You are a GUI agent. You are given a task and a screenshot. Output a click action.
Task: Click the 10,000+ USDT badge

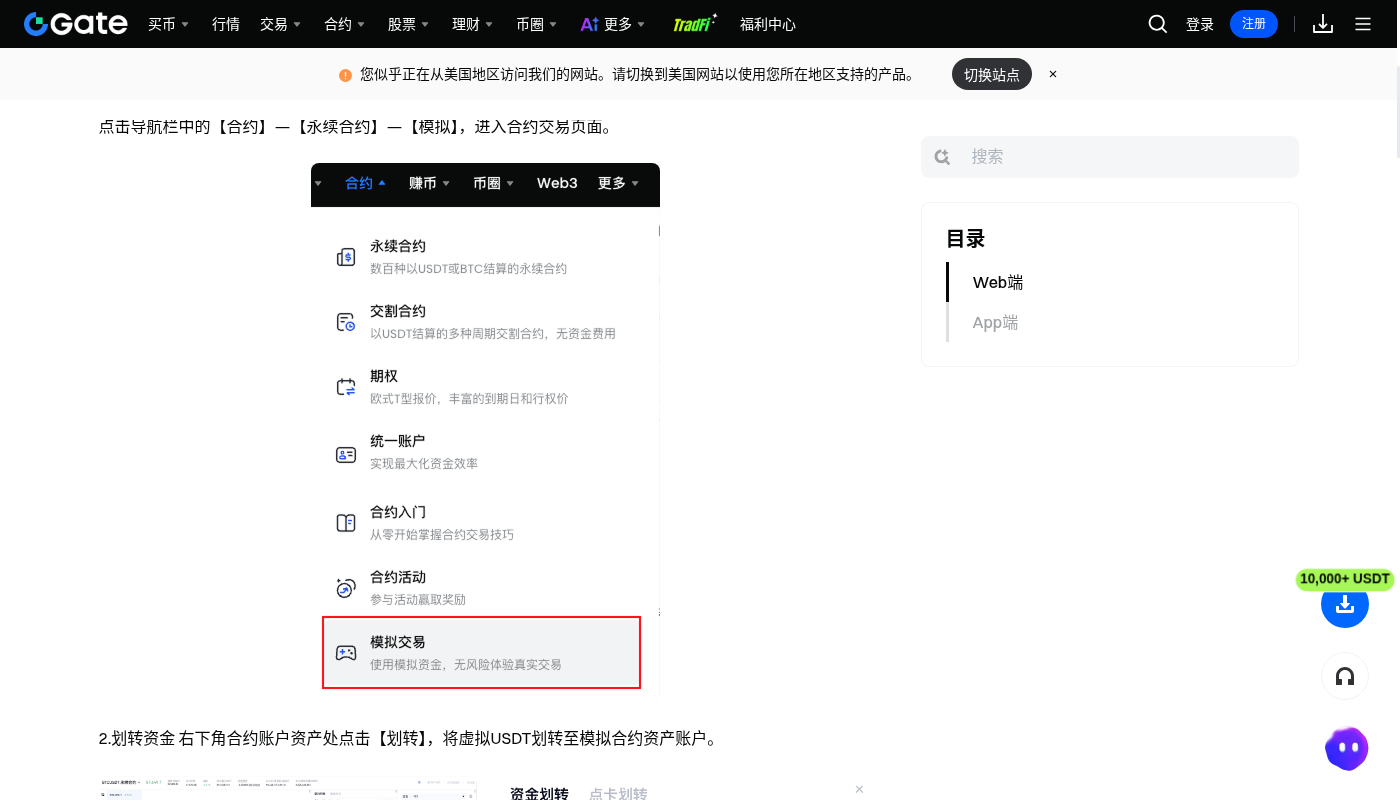point(1345,579)
